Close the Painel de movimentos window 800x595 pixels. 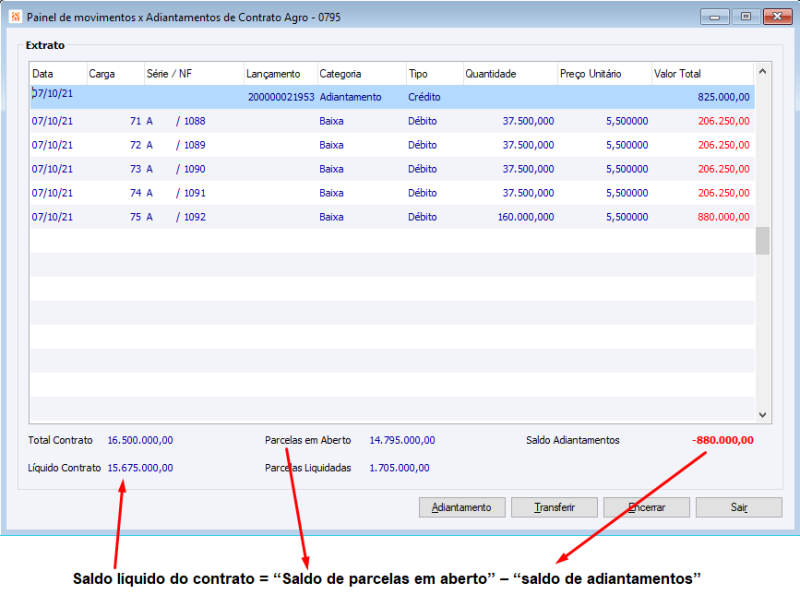tap(777, 17)
